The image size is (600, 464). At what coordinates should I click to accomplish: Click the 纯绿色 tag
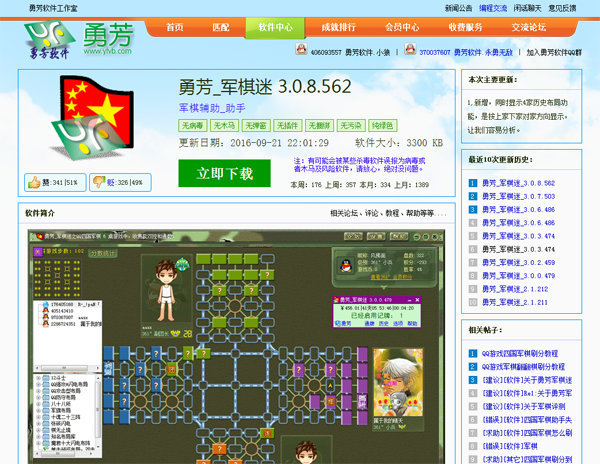(383, 125)
